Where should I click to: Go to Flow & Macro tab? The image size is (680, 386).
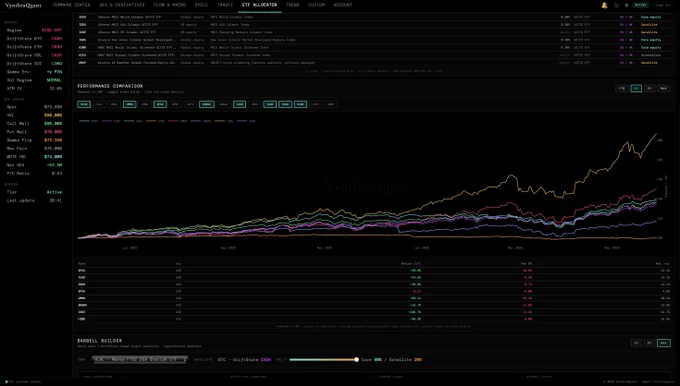click(170, 5)
